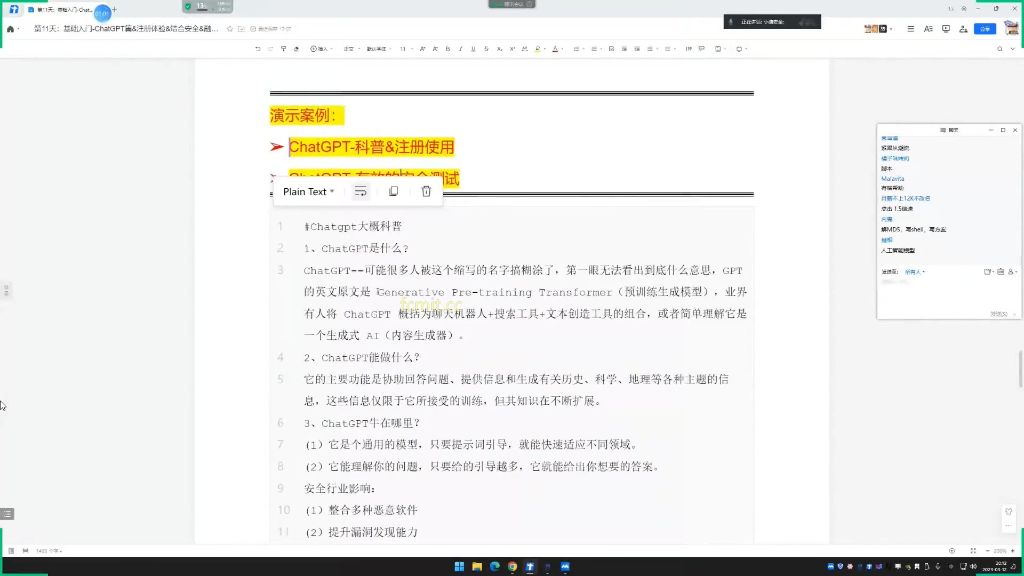
Task: Apply the yellow highlight color
Action: click(537, 49)
